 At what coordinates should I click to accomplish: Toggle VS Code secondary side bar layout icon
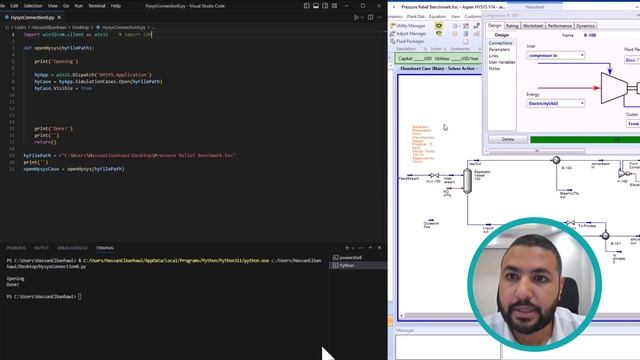click(325, 6)
